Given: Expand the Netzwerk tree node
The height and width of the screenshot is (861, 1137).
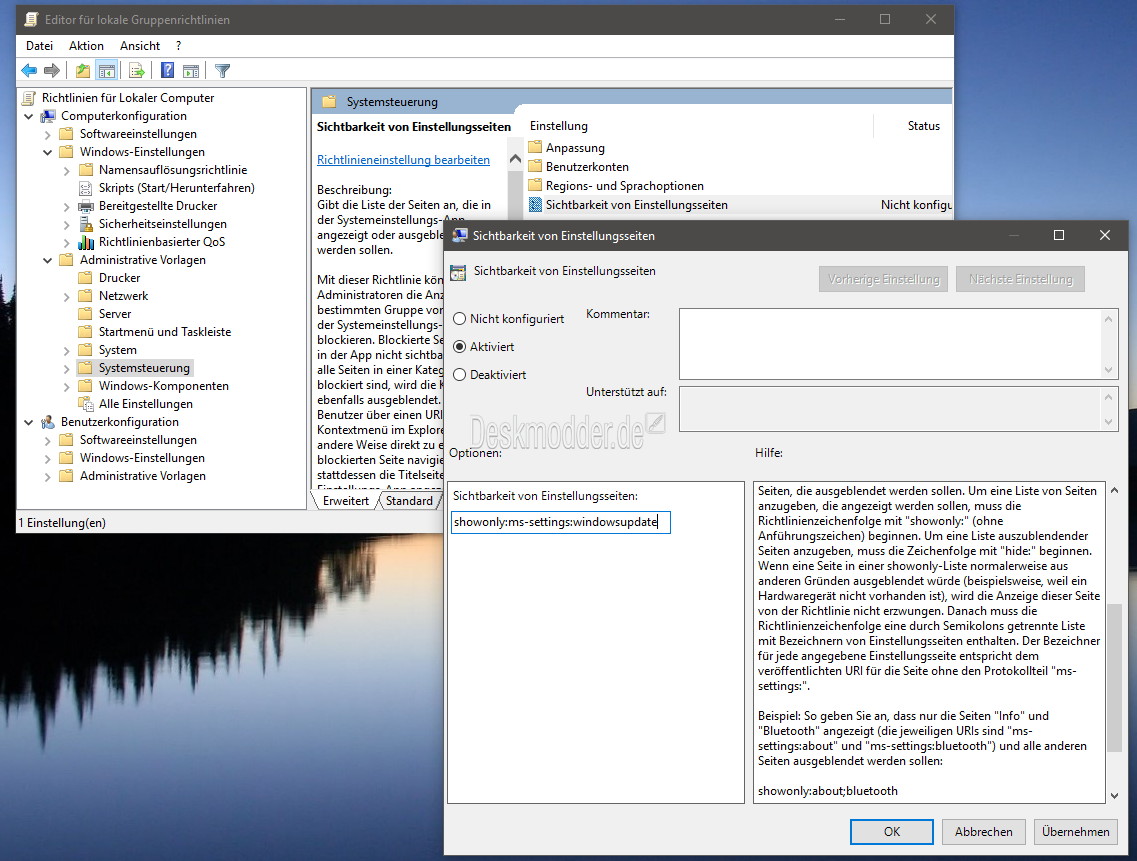Looking at the screenshot, I should (x=67, y=296).
